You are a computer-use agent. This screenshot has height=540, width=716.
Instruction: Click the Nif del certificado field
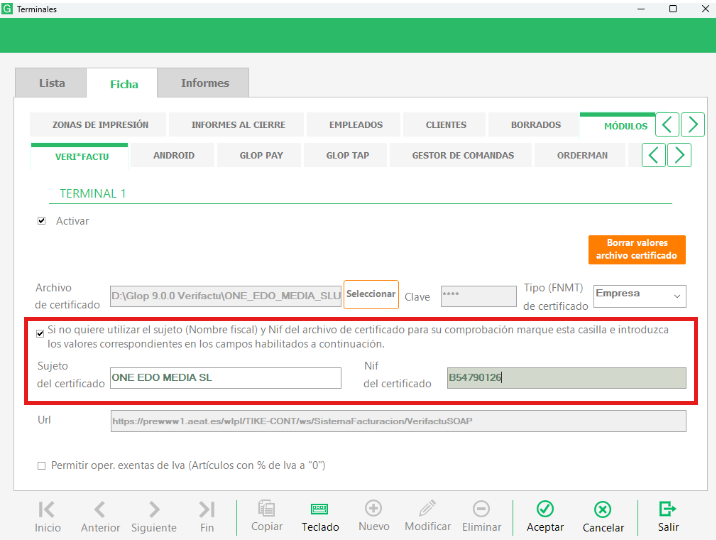tap(566, 378)
